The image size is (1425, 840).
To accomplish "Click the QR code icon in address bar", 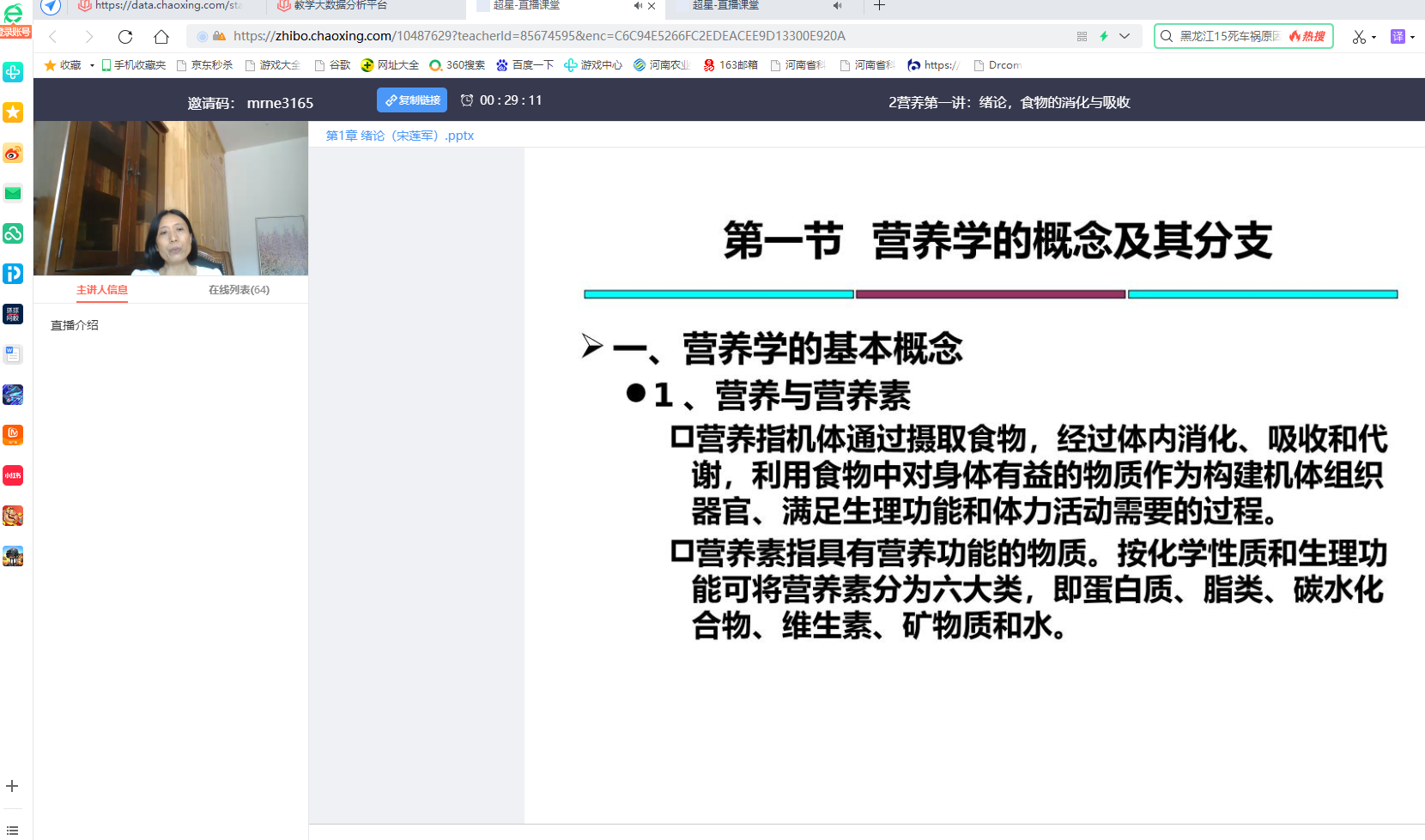I will (x=1082, y=36).
